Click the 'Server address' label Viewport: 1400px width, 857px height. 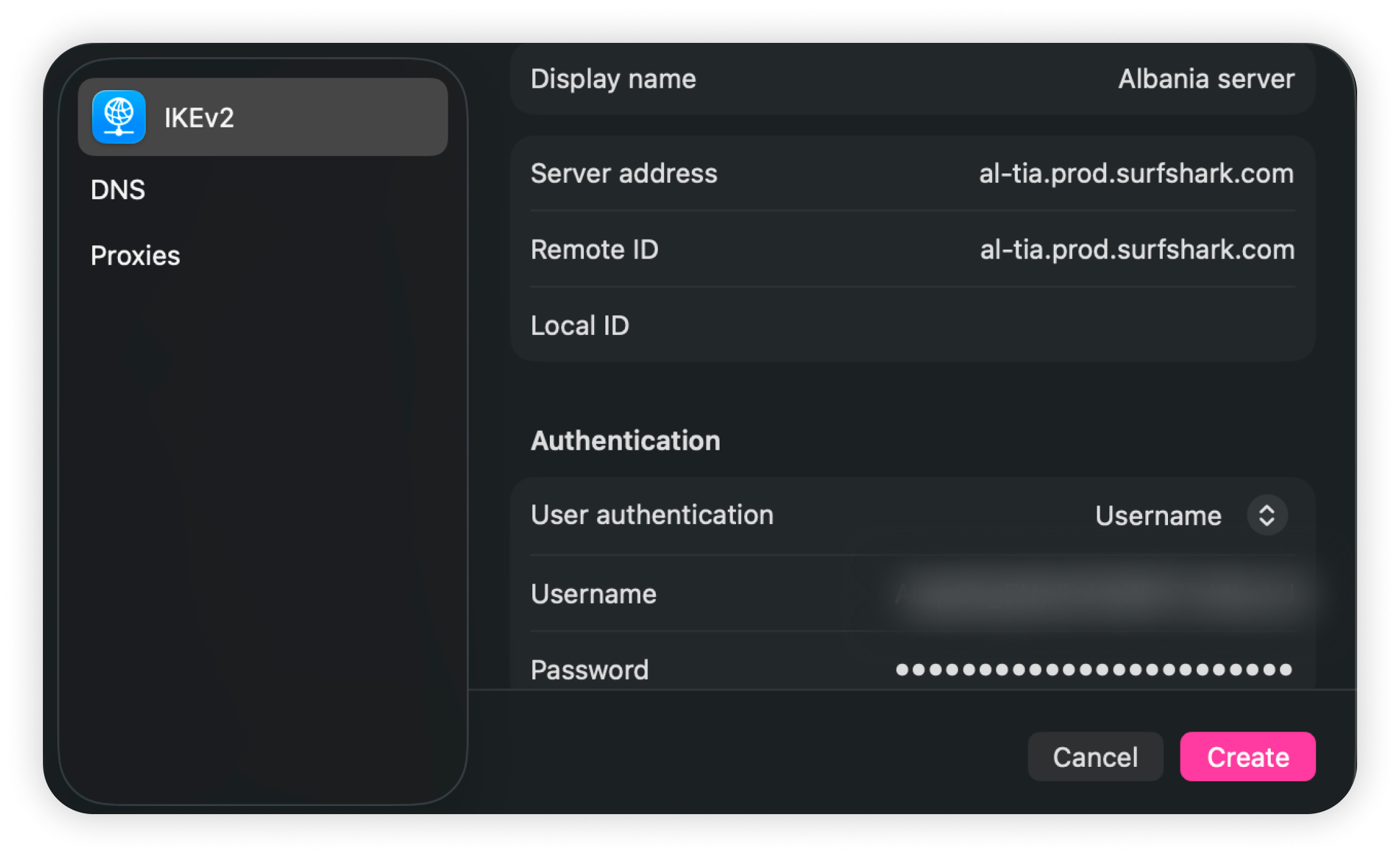pos(624,174)
